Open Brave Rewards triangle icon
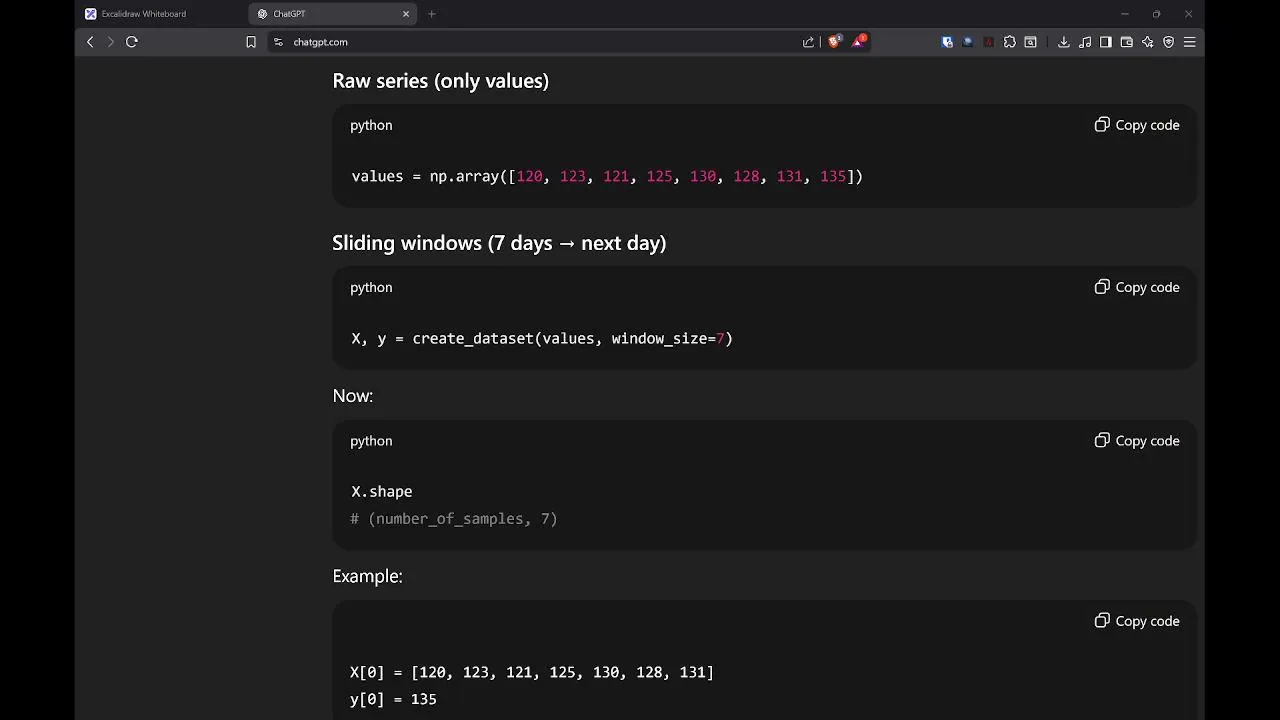1280x720 pixels. tap(858, 42)
